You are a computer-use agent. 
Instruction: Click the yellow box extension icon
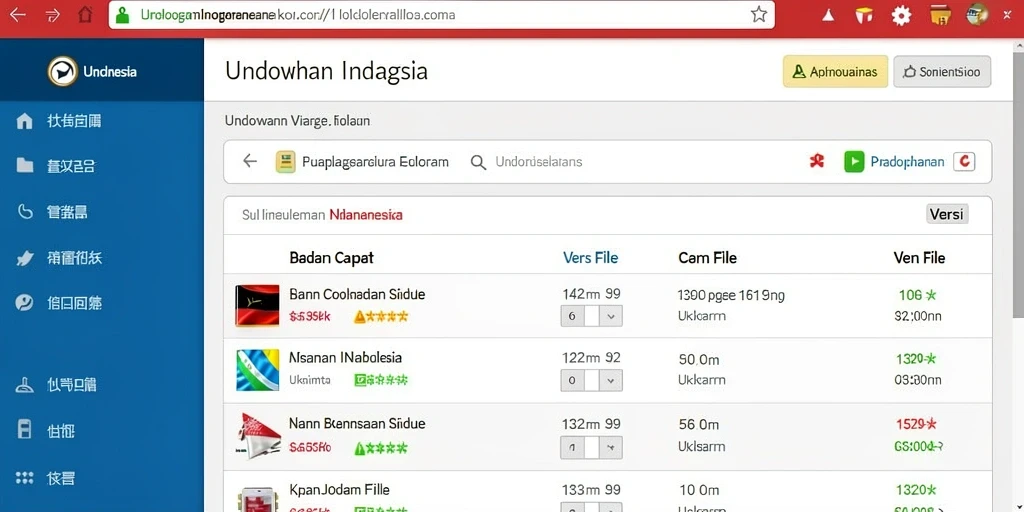[940, 15]
